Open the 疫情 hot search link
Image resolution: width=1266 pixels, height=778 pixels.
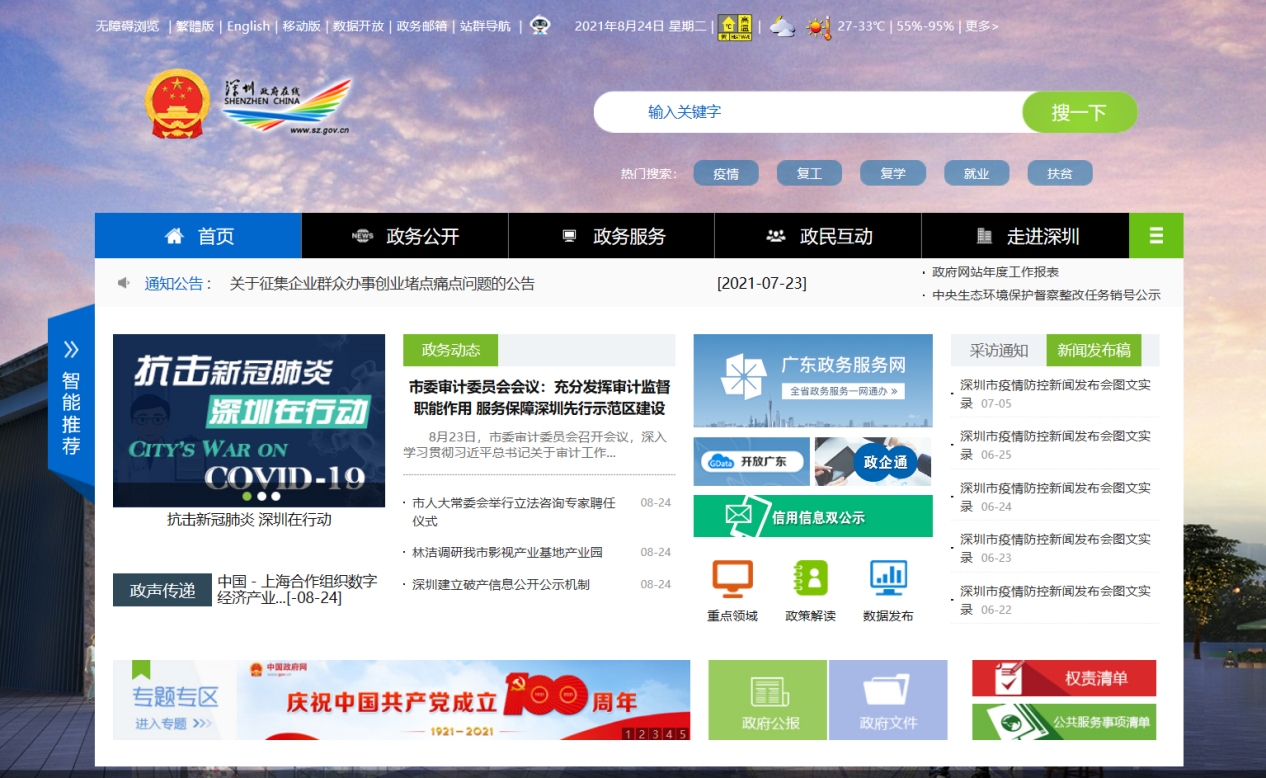pyautogui.click(x=726, y=173)
